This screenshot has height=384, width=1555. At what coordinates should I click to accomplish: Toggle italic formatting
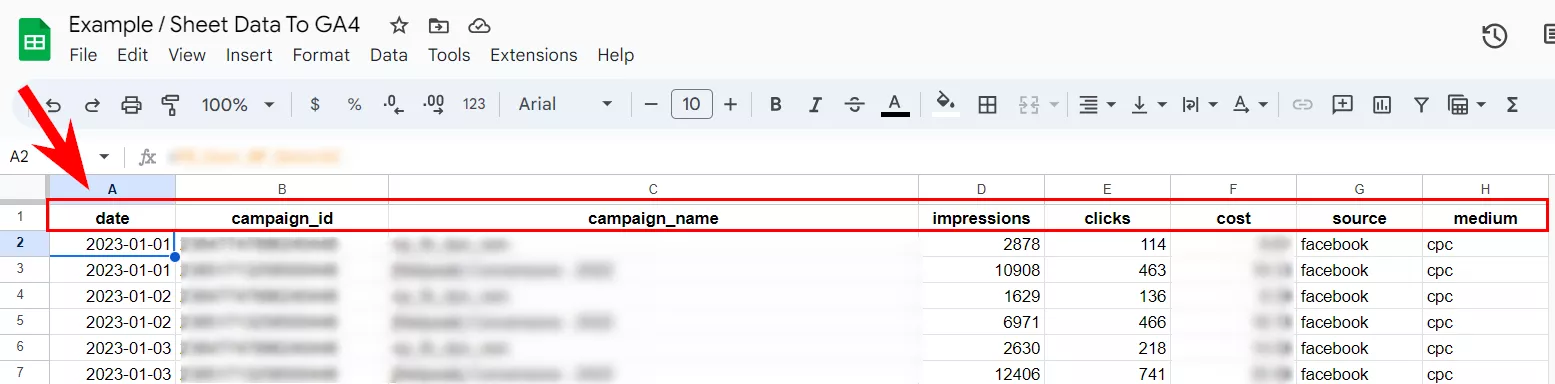(x=815, y=104)
